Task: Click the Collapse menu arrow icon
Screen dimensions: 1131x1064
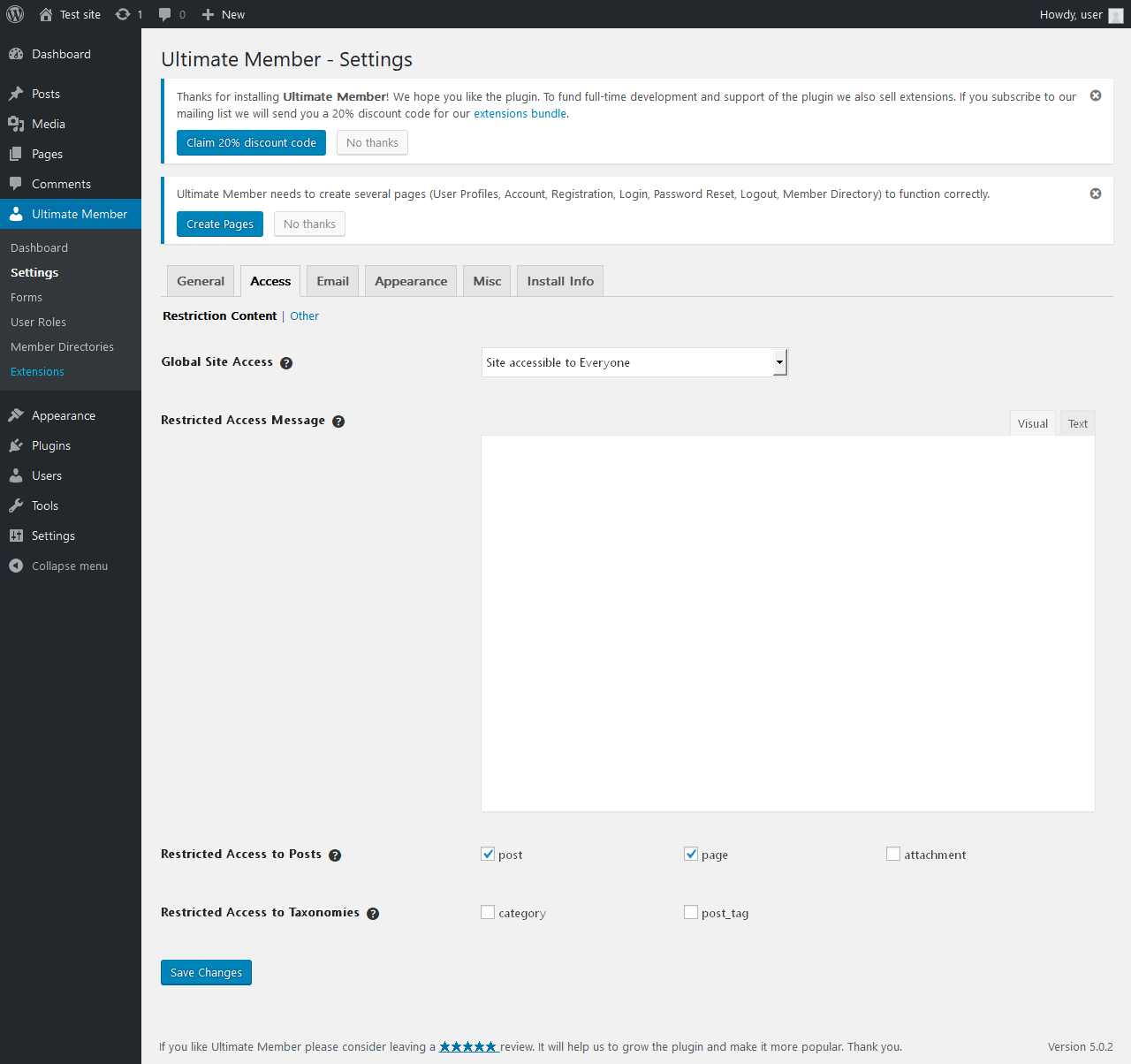Action: 16,566
